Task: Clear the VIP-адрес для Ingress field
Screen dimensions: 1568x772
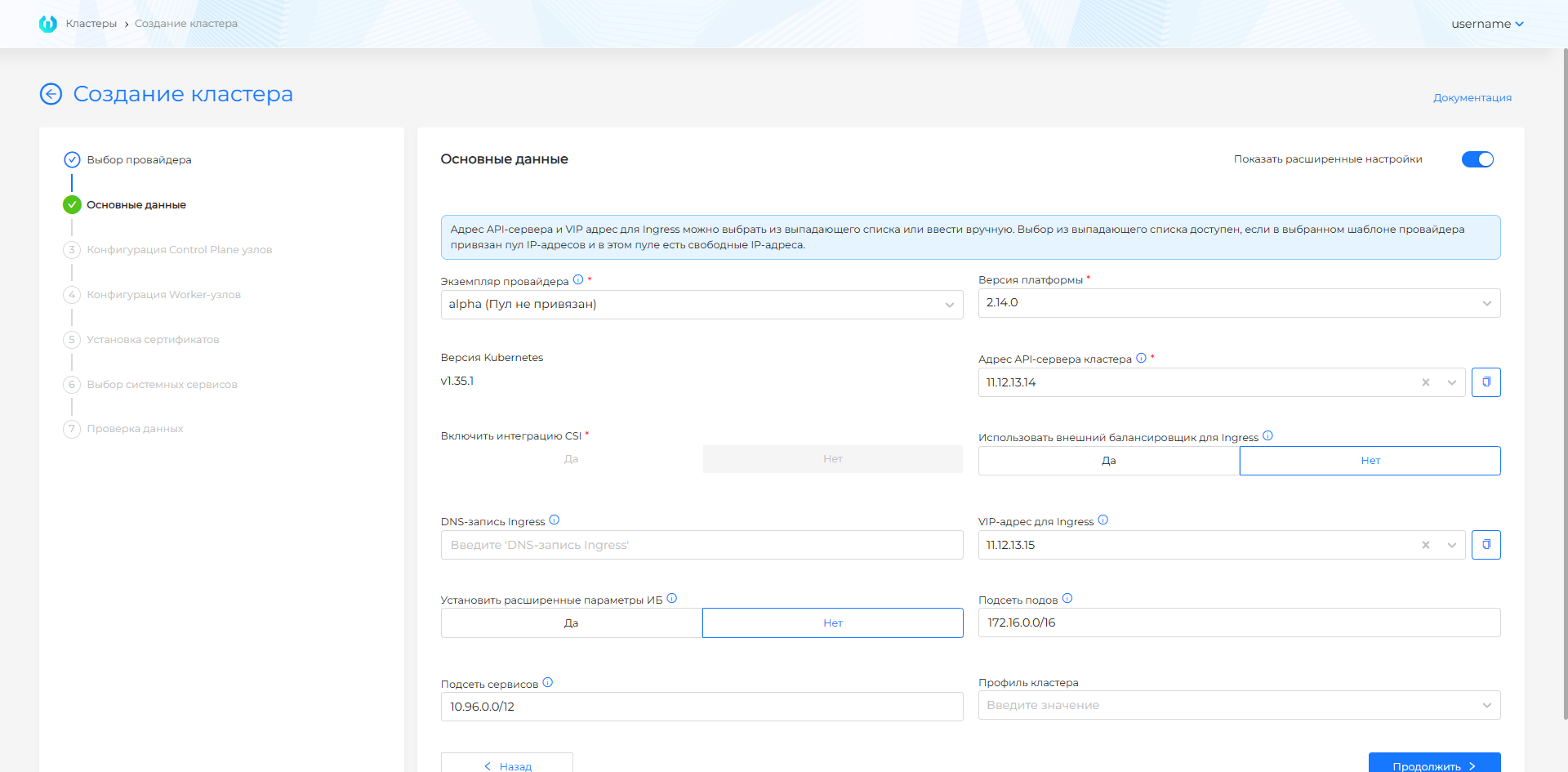Action: pyautogui.click(x=1425, y=545)
